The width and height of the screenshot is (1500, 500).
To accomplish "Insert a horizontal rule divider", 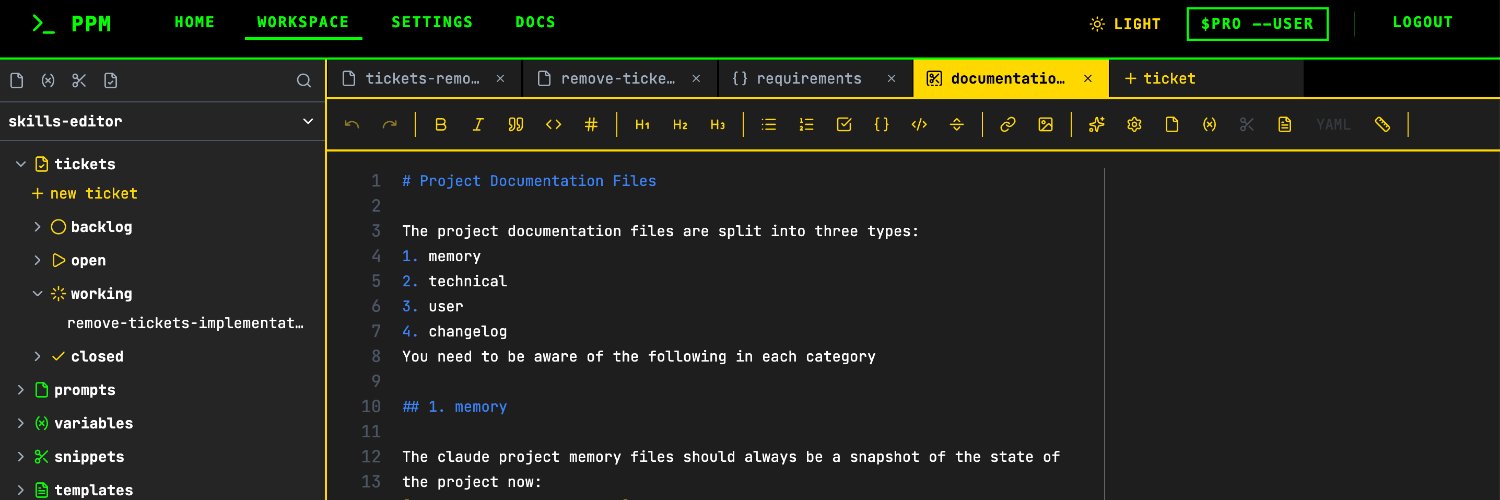I will (957, 125).
